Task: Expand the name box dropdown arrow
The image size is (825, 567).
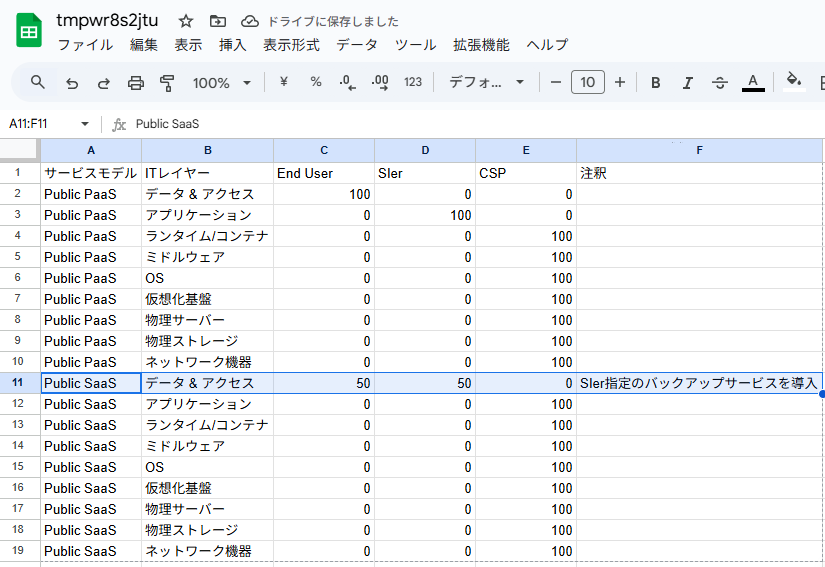Action: 85,124
